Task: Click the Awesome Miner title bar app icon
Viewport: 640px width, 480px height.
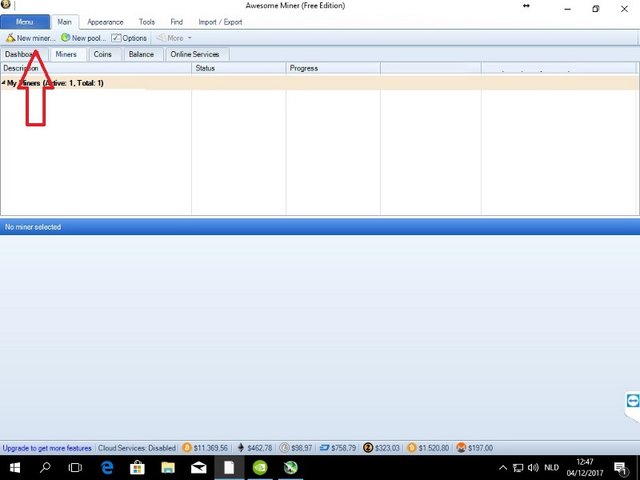Action: pos(5,4)
